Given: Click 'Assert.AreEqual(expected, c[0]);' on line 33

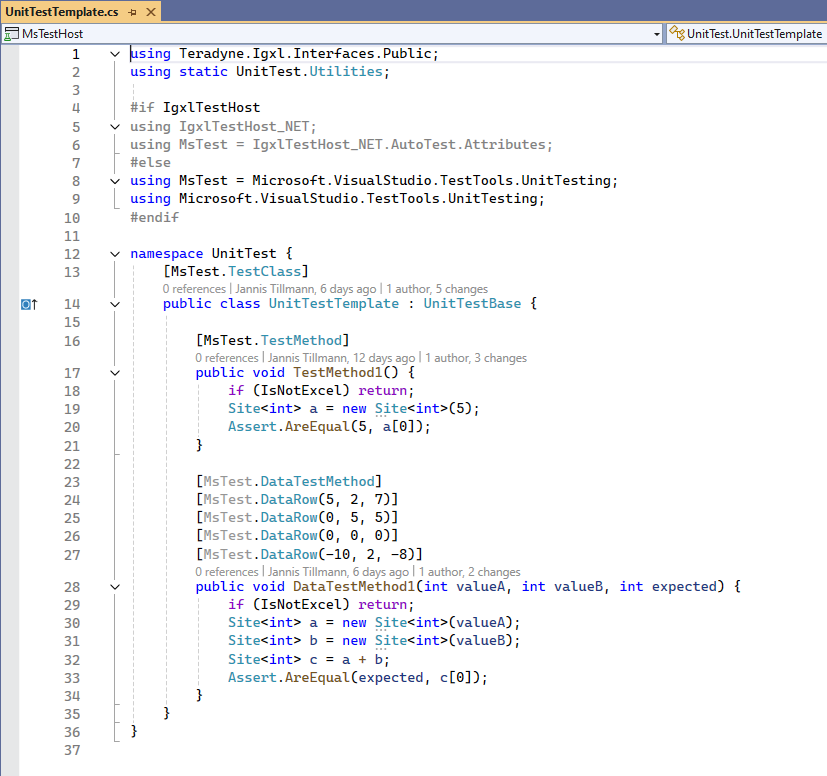Looking at the screenshot, I should (x=358, y=678).
